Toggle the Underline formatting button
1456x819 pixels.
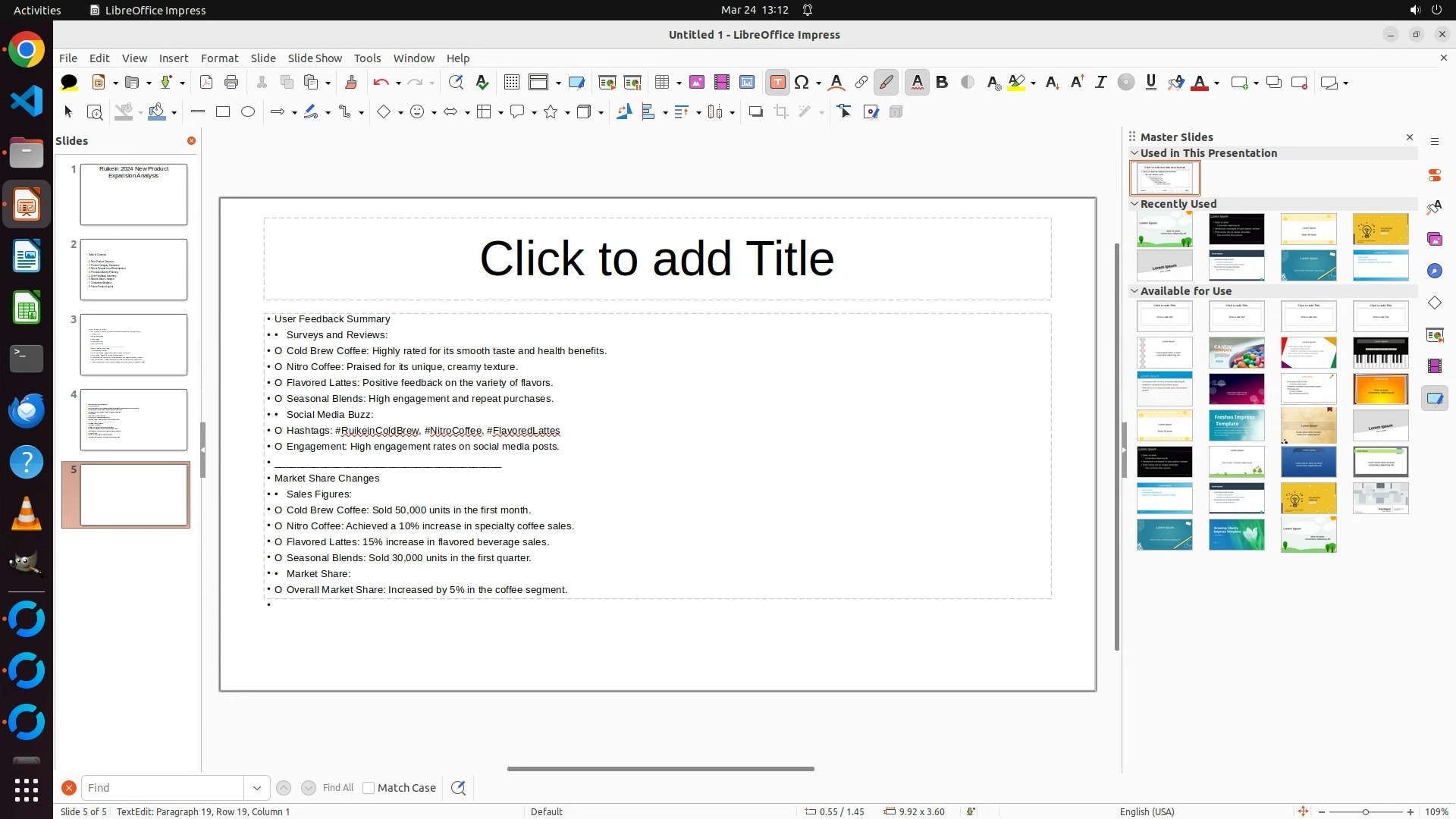point(1150,83)
